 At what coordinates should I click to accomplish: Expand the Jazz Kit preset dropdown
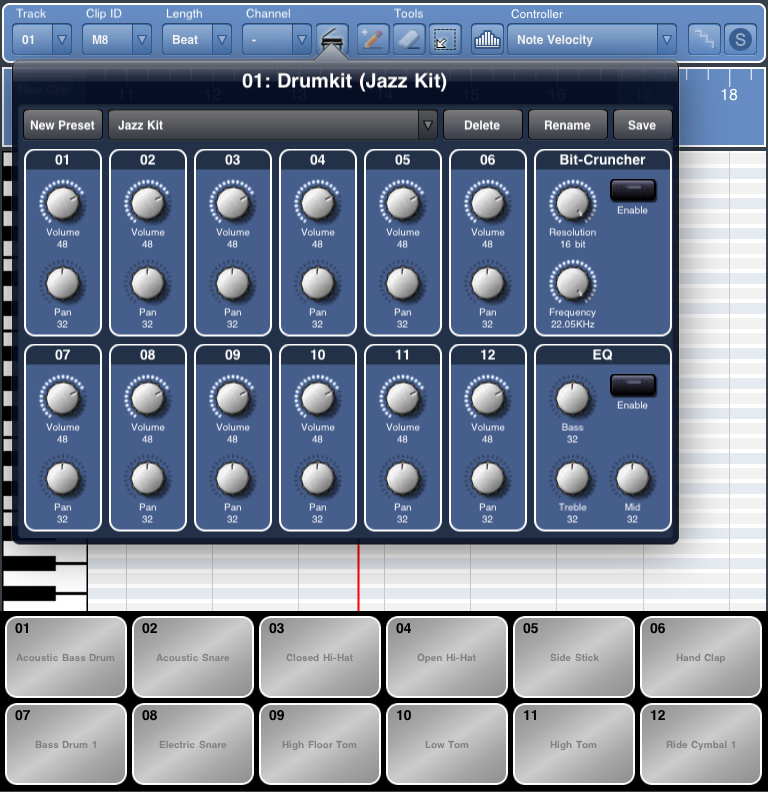coord(427,125)
